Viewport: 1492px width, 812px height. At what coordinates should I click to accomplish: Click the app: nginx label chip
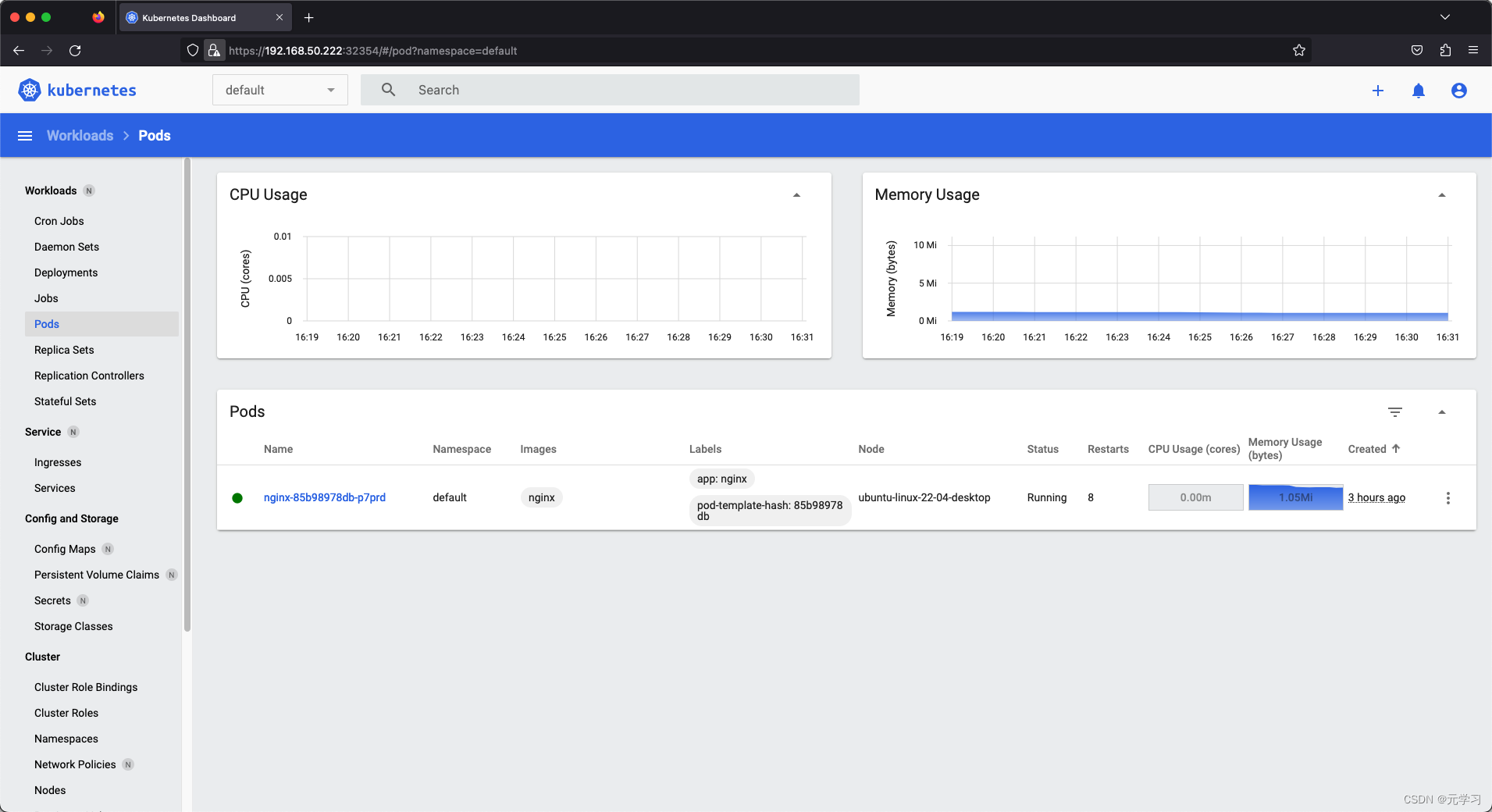pyautogui.click(x=722, y=479)
